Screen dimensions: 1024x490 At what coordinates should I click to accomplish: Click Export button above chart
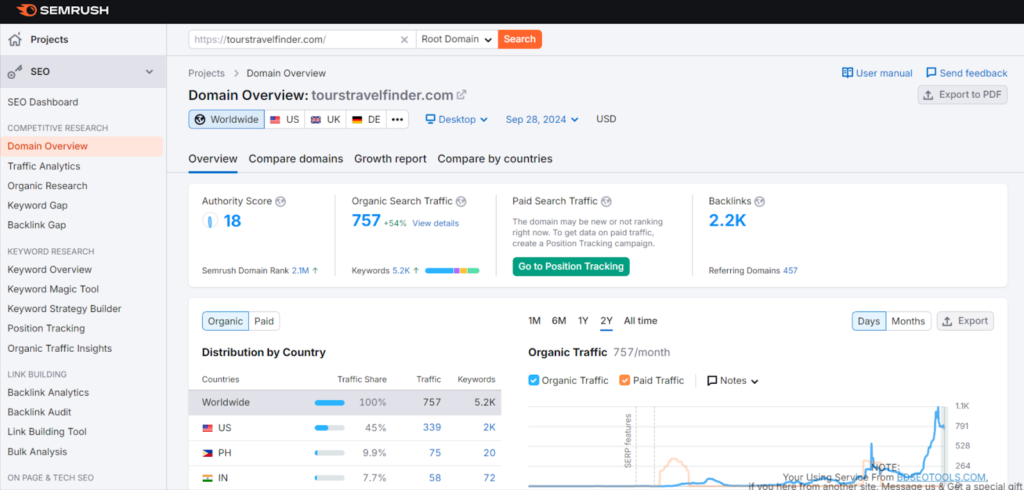coord(965,321)
